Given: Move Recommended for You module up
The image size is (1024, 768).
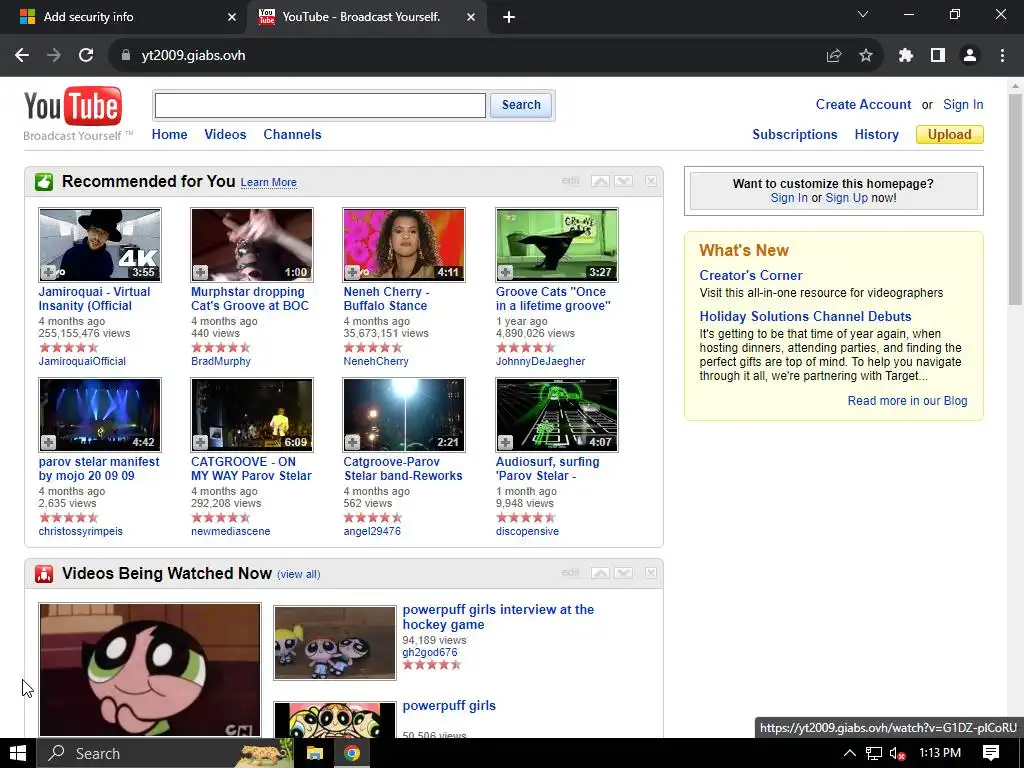Looking at the screenshot, I should (x=600, y=181).
